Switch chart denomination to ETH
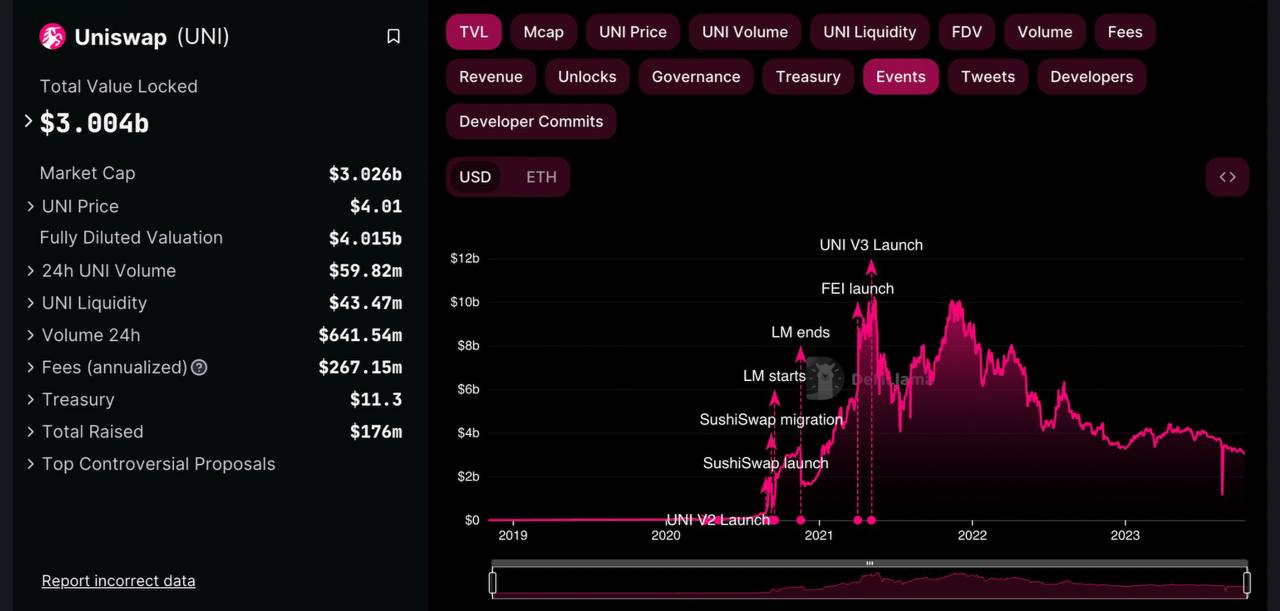1280x611 pixels. [541, 177]
